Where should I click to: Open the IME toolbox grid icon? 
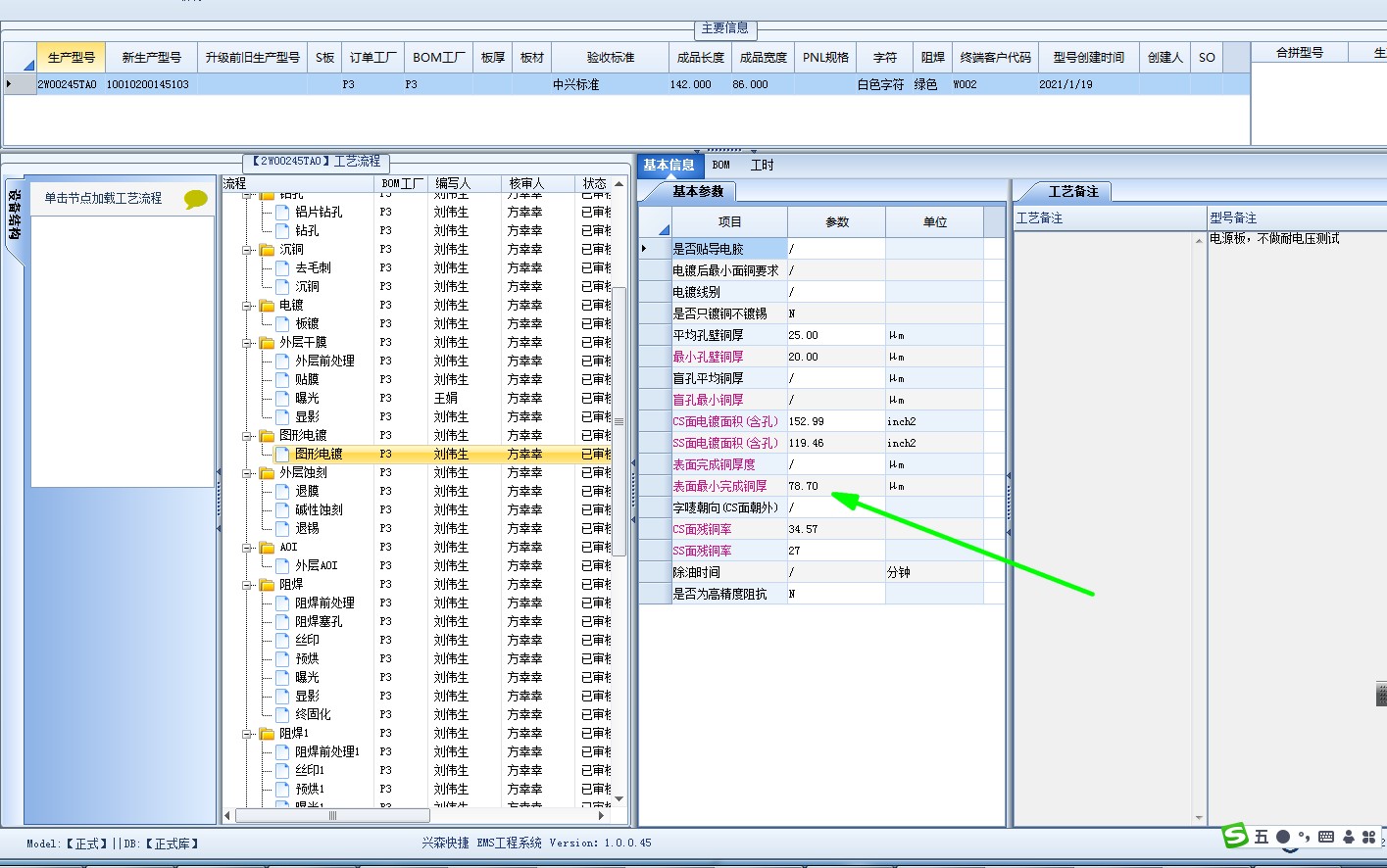pos(1369,837)
